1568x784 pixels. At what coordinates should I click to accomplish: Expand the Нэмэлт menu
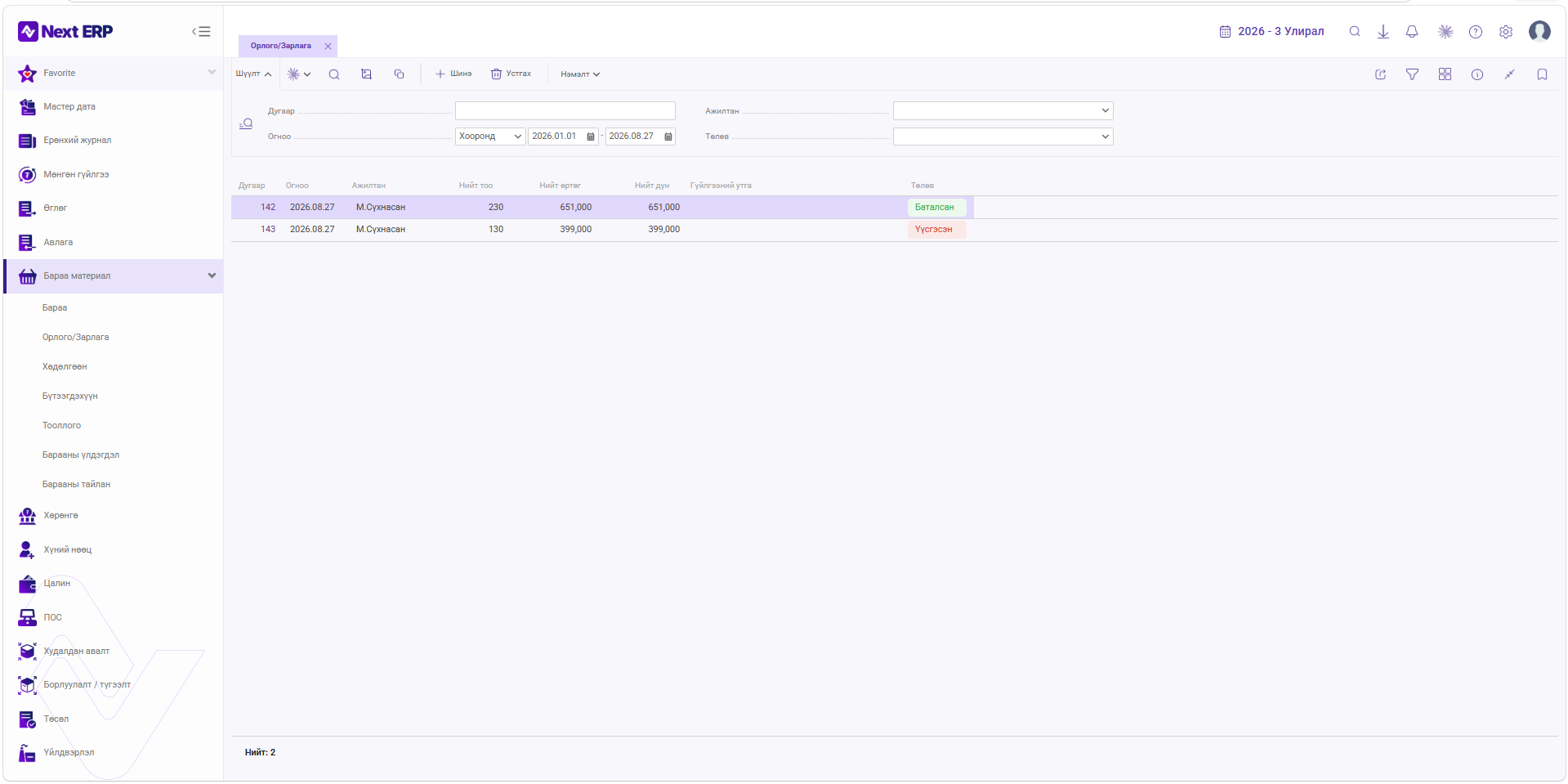[580, 74]
